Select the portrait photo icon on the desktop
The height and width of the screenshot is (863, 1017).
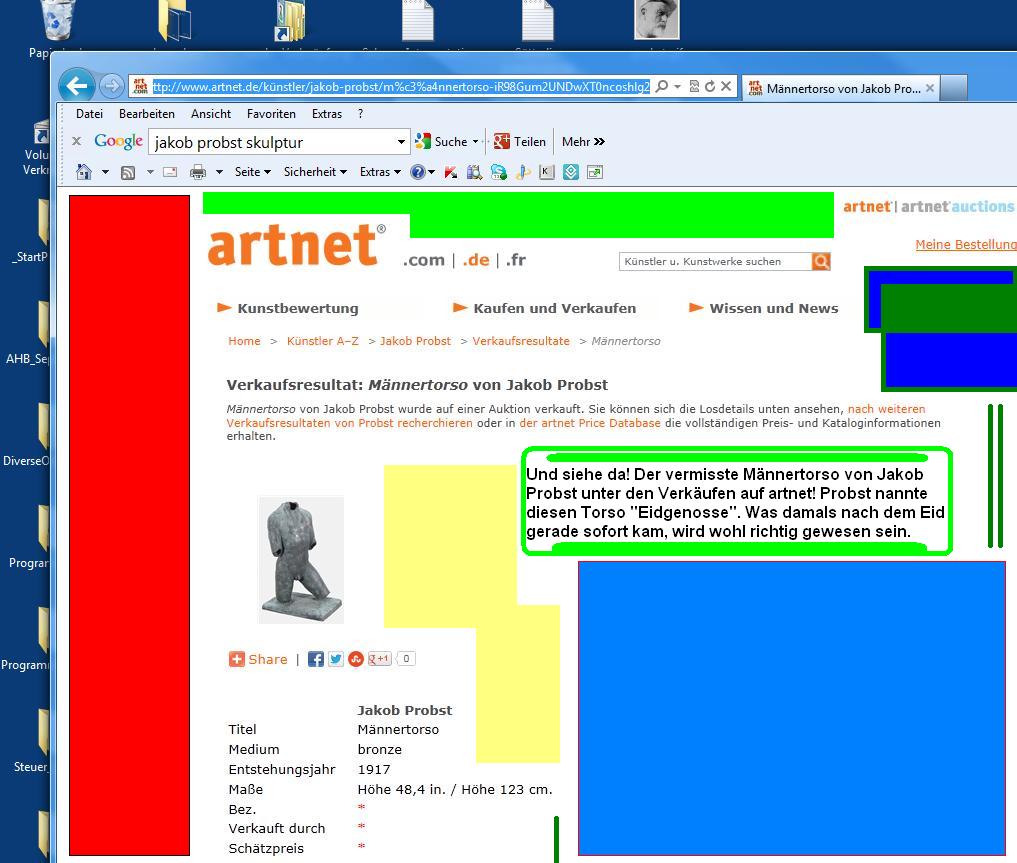656,19
